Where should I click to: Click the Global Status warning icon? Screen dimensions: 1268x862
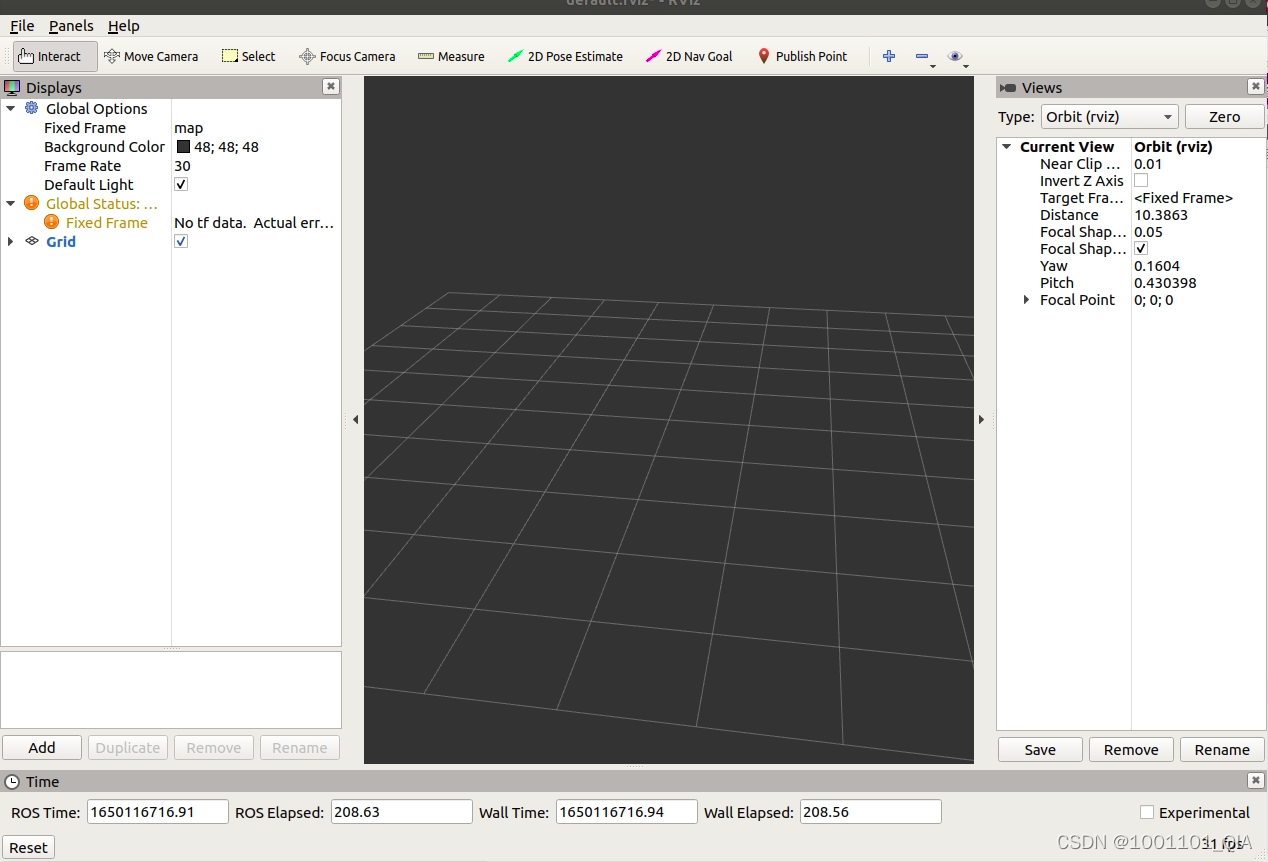[32, 203]
